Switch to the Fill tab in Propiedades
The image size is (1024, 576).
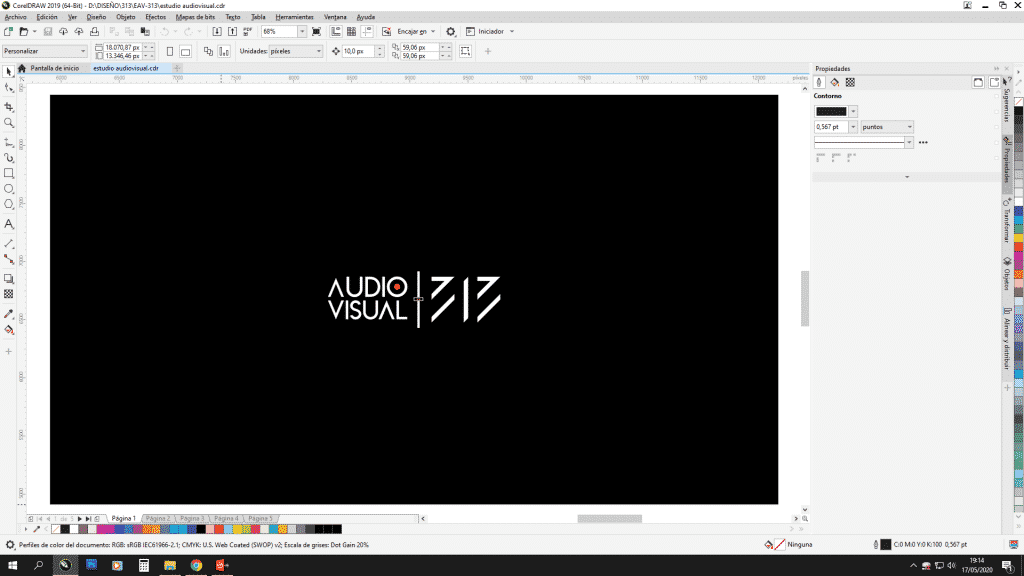coord(834,82)
